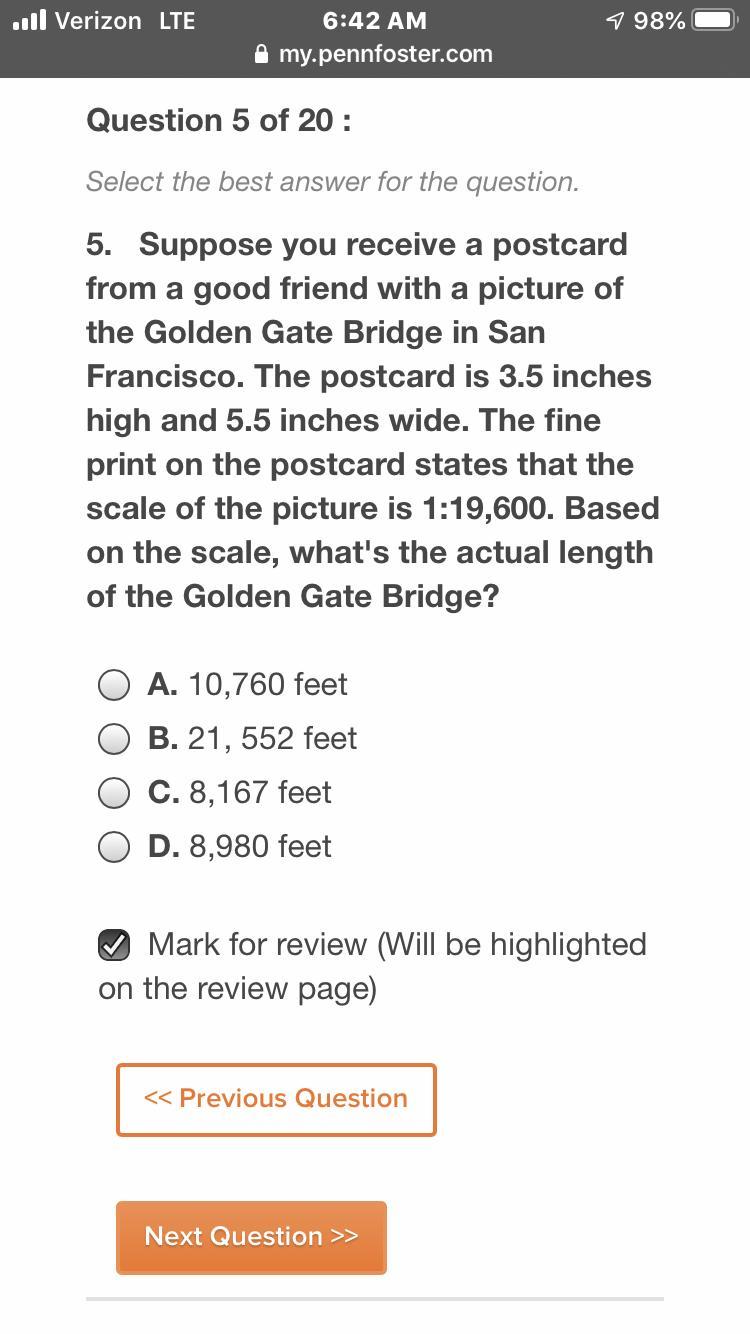
Task: Advance with Next Question button
Action: coord(251,1237)
